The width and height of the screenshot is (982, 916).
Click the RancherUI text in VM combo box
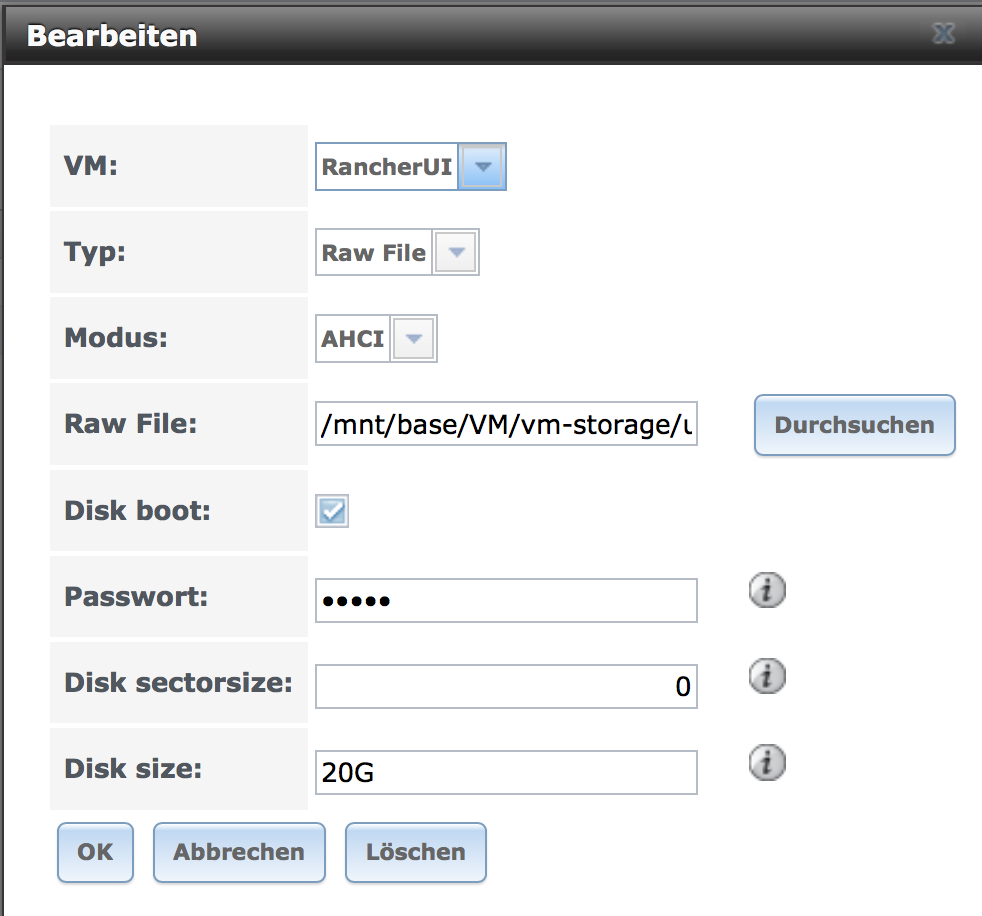[x=386, y=167]
